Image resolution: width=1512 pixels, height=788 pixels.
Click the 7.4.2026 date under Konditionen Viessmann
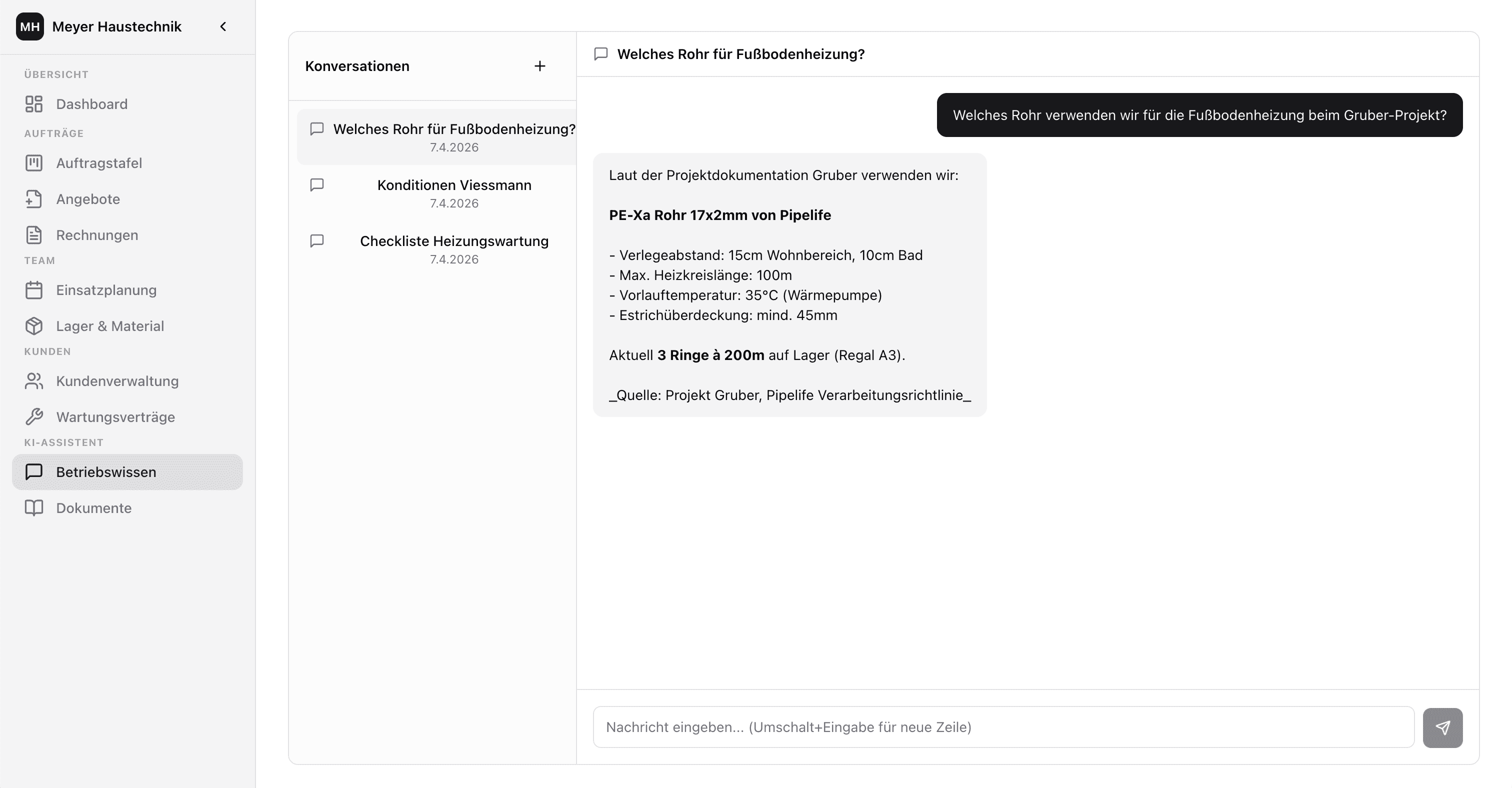tap(454, 203)
